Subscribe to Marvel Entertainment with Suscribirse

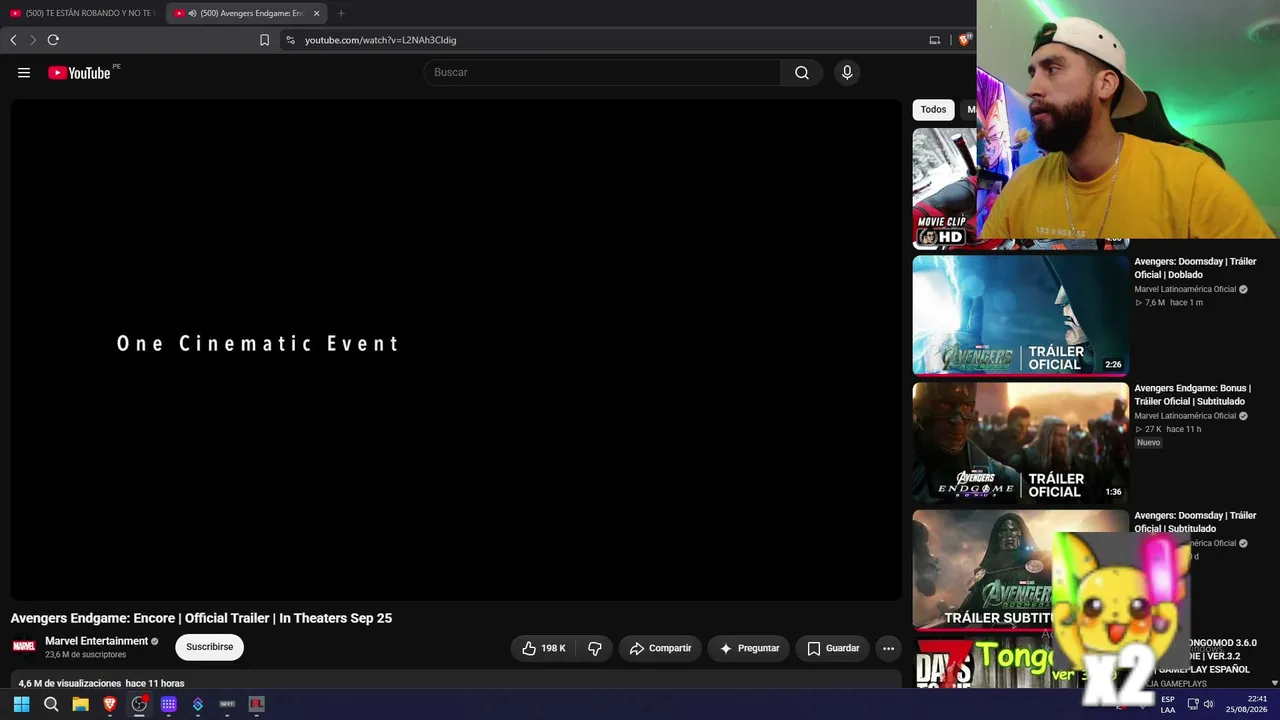tap(209, 647)
